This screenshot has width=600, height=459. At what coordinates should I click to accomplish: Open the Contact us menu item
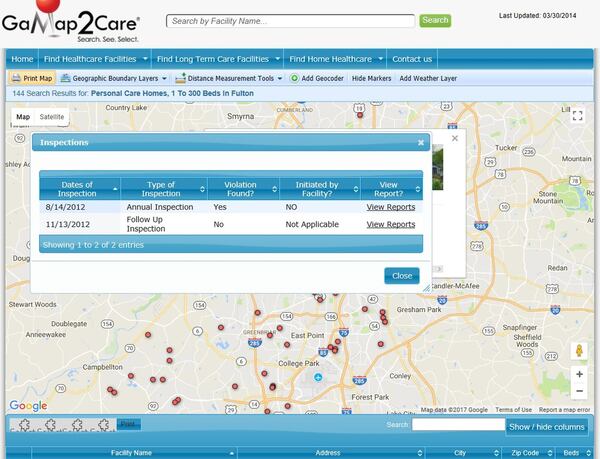[412, 59]
